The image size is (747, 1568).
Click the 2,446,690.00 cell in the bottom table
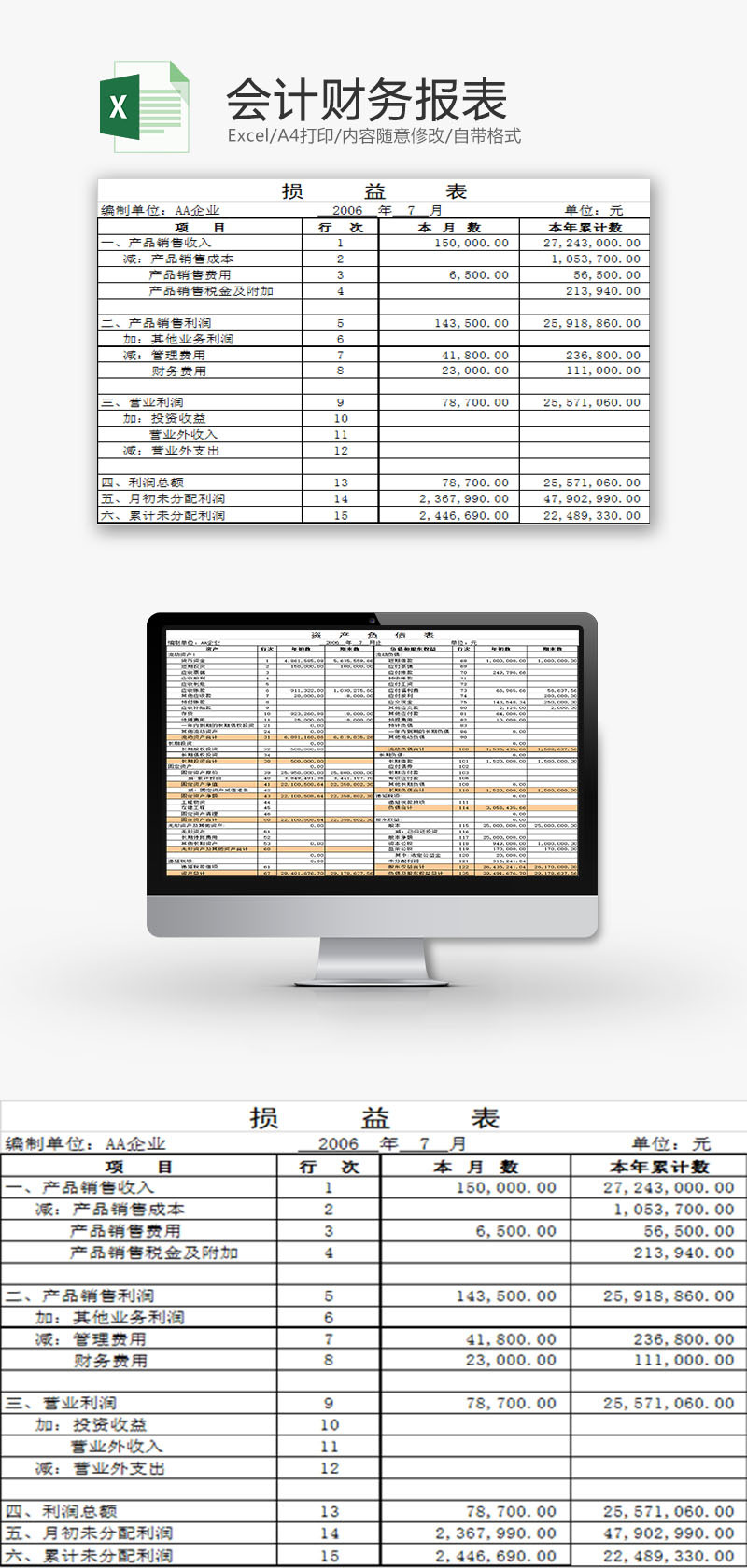tap(495, 1555)
